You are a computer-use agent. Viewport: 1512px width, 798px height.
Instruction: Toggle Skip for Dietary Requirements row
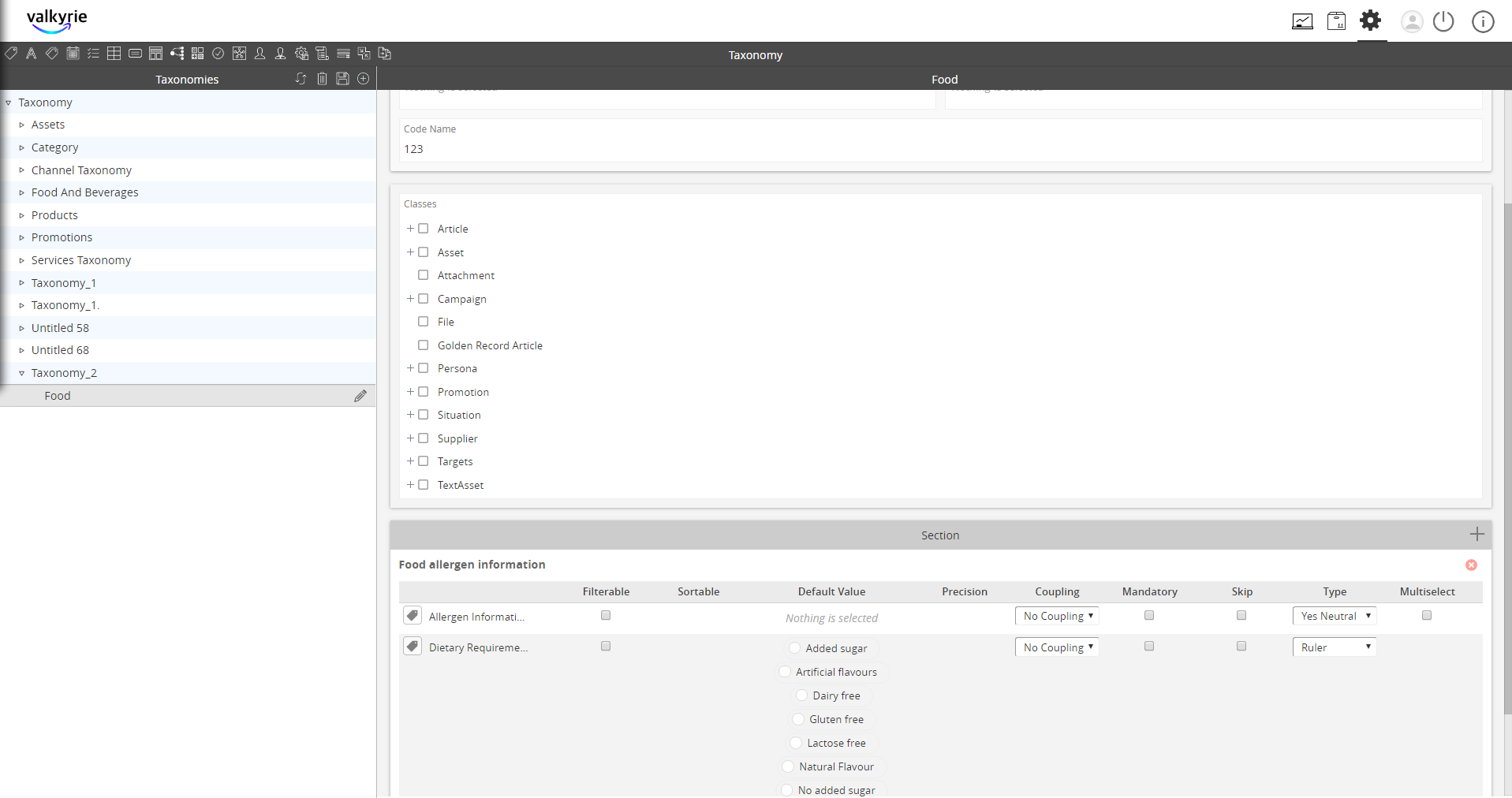[1241, 646]
